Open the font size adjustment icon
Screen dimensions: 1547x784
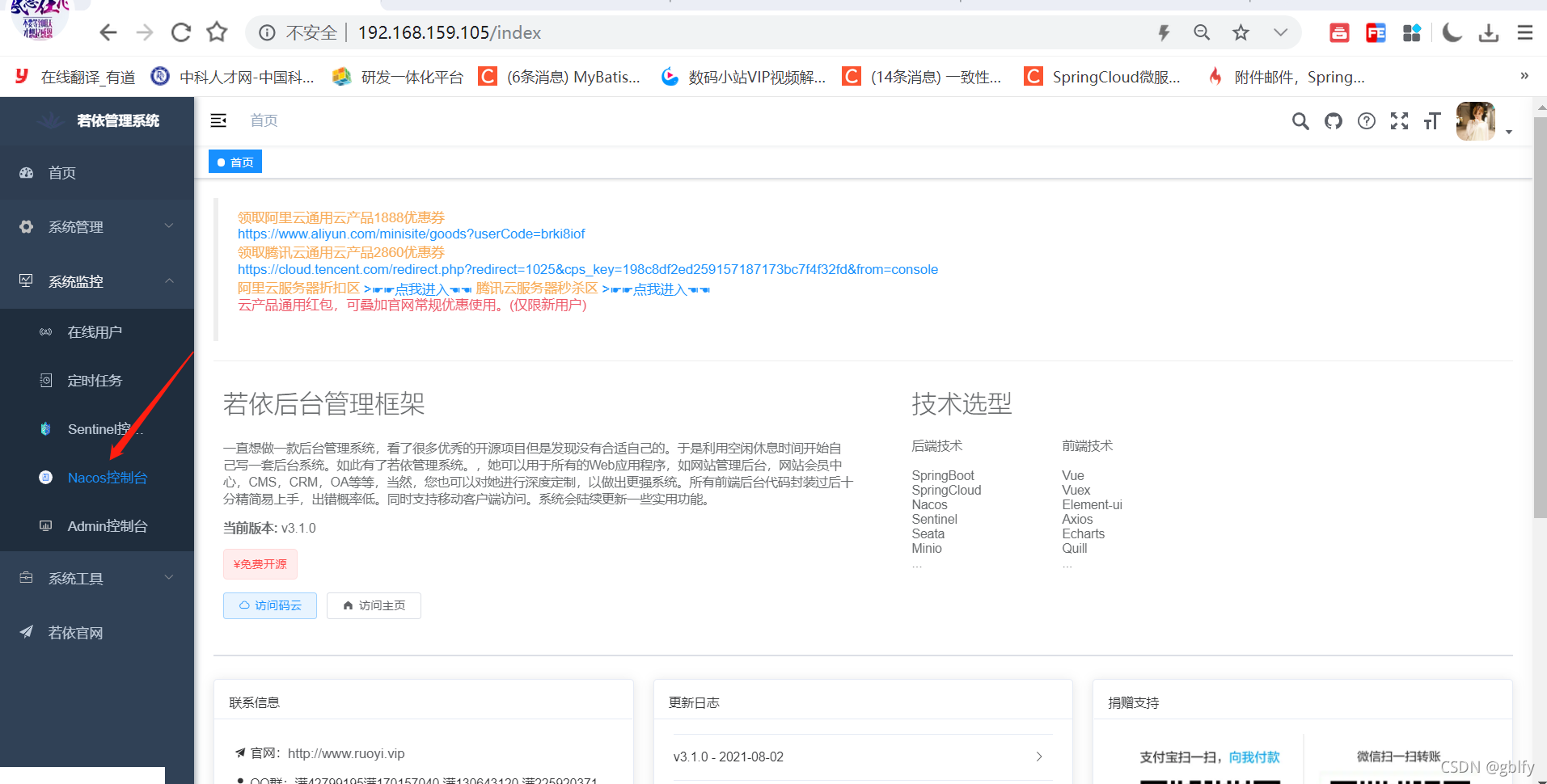pyautogui.click(x=1431, y=121)
